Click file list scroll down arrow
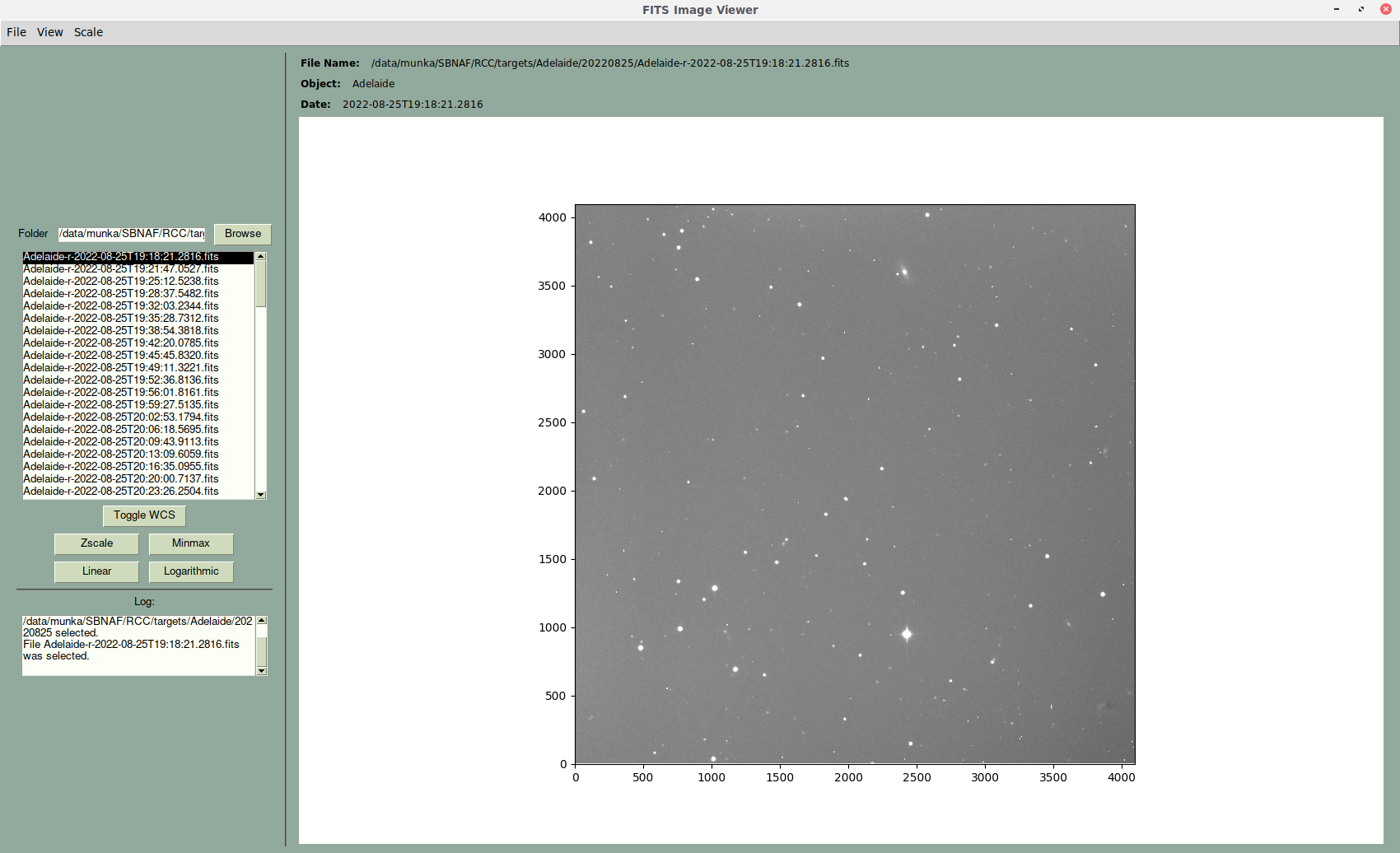1400x853 pixels. click(x=261, y=495)
